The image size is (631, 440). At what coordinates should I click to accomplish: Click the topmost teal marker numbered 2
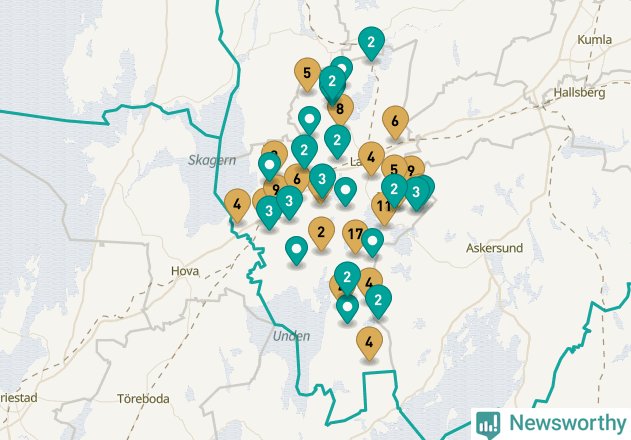(x=371, y=43)
